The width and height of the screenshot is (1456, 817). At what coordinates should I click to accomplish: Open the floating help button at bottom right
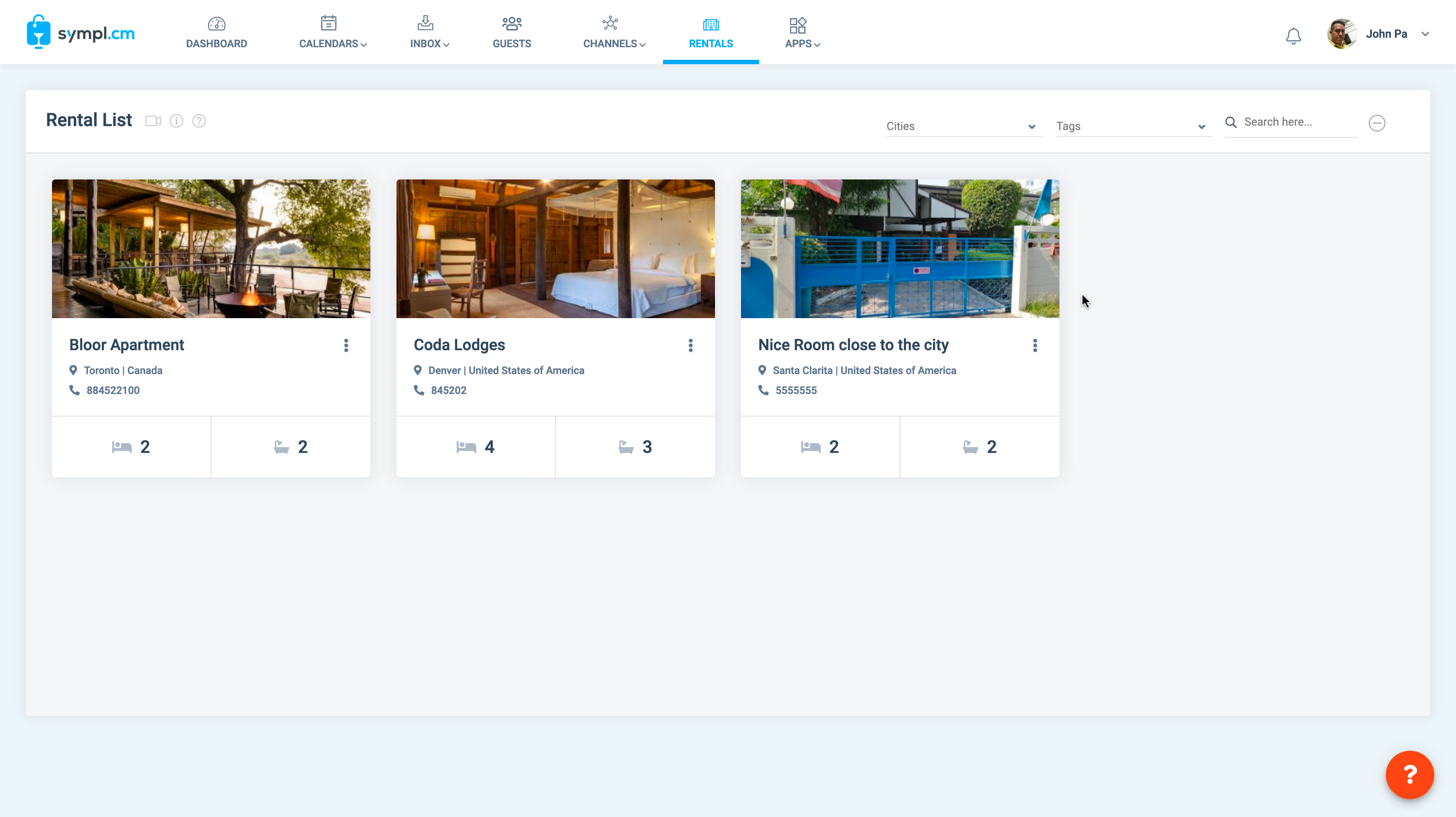[x=1410, y=775]
